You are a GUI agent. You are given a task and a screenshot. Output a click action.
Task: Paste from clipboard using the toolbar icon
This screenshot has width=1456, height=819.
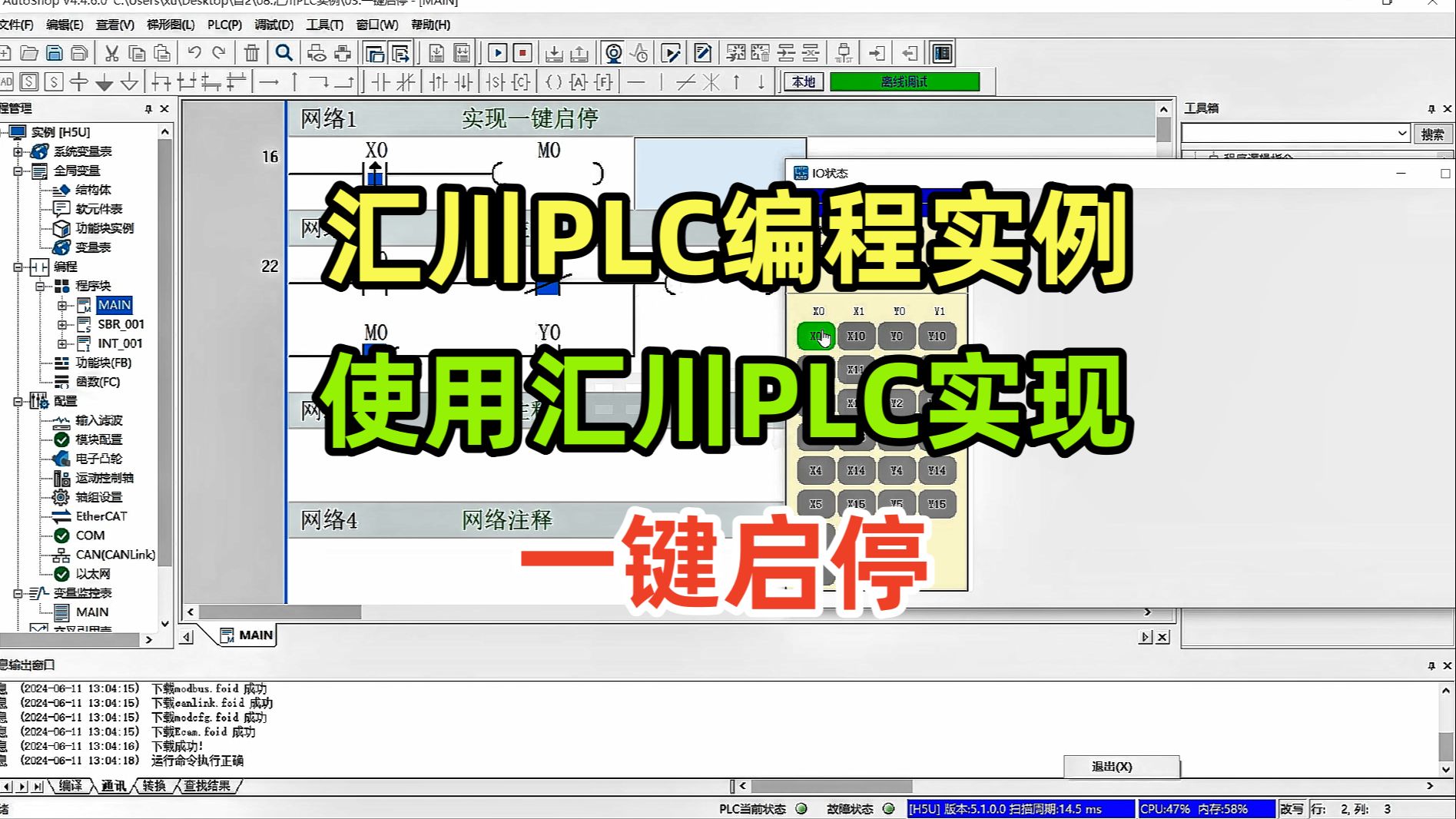163,53
